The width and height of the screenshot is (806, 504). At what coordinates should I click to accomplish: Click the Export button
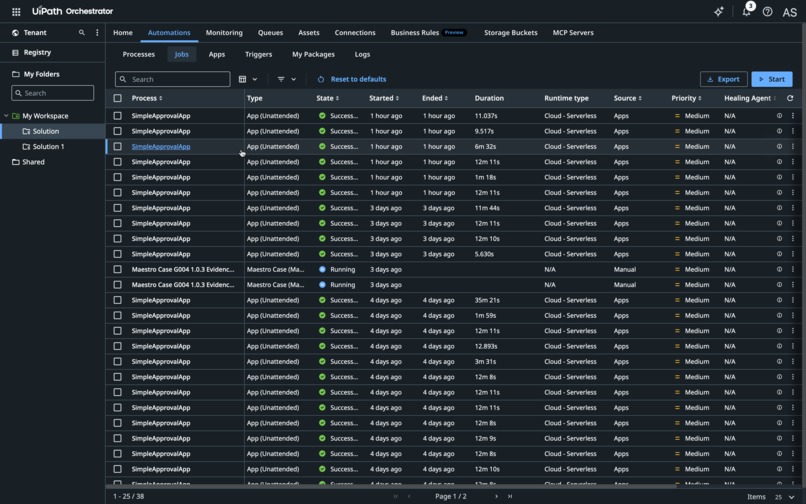[x=723, y=79]
